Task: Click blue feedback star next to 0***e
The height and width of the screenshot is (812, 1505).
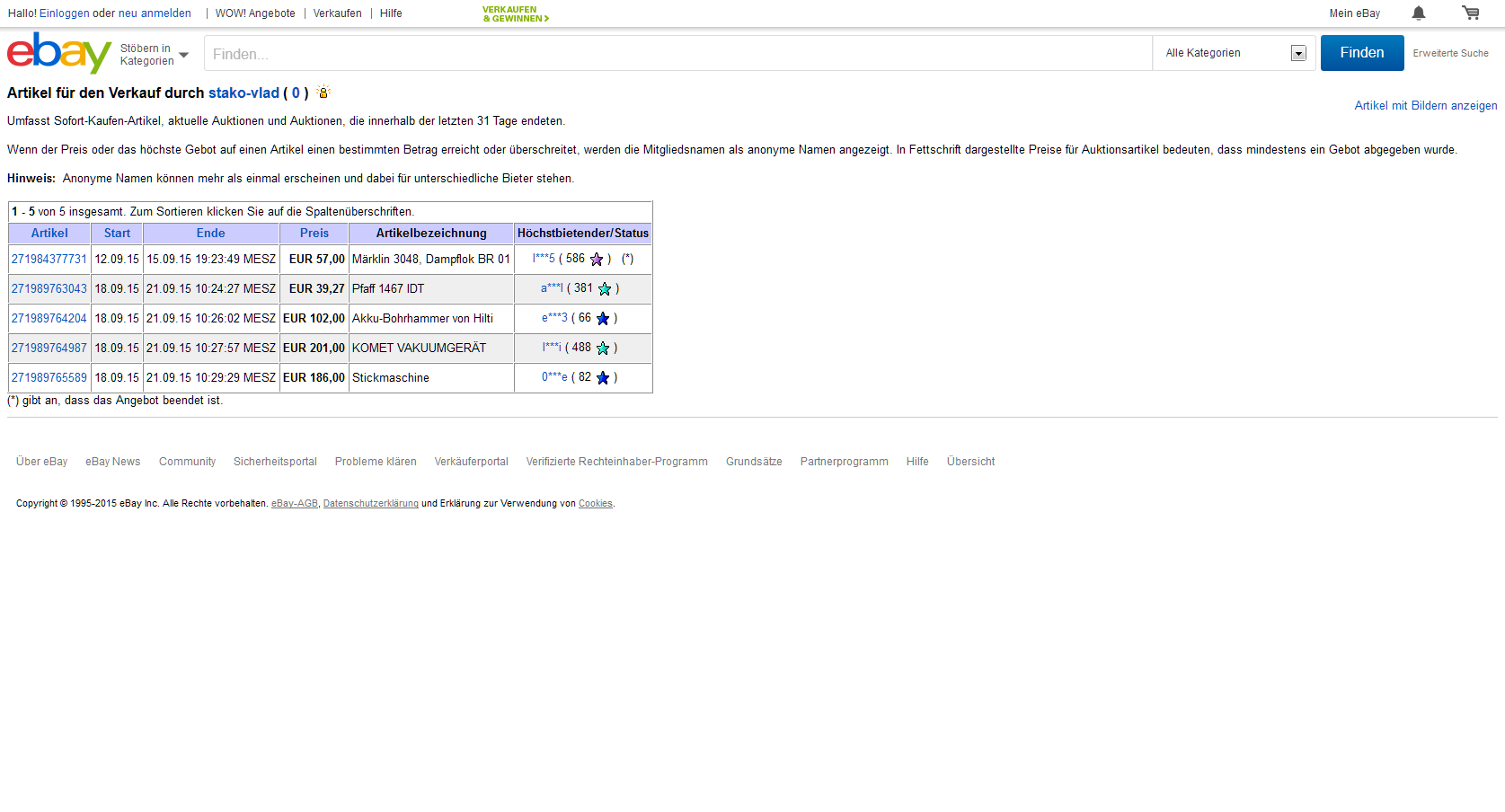Action: pyautogui.click(x=603, y=378)
